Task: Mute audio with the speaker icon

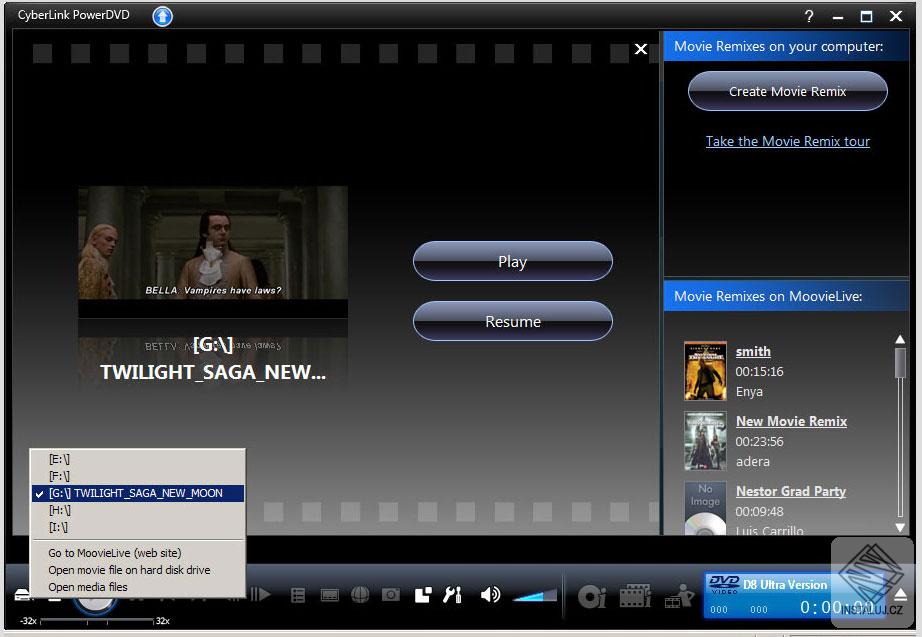Action: click(489, 595)
